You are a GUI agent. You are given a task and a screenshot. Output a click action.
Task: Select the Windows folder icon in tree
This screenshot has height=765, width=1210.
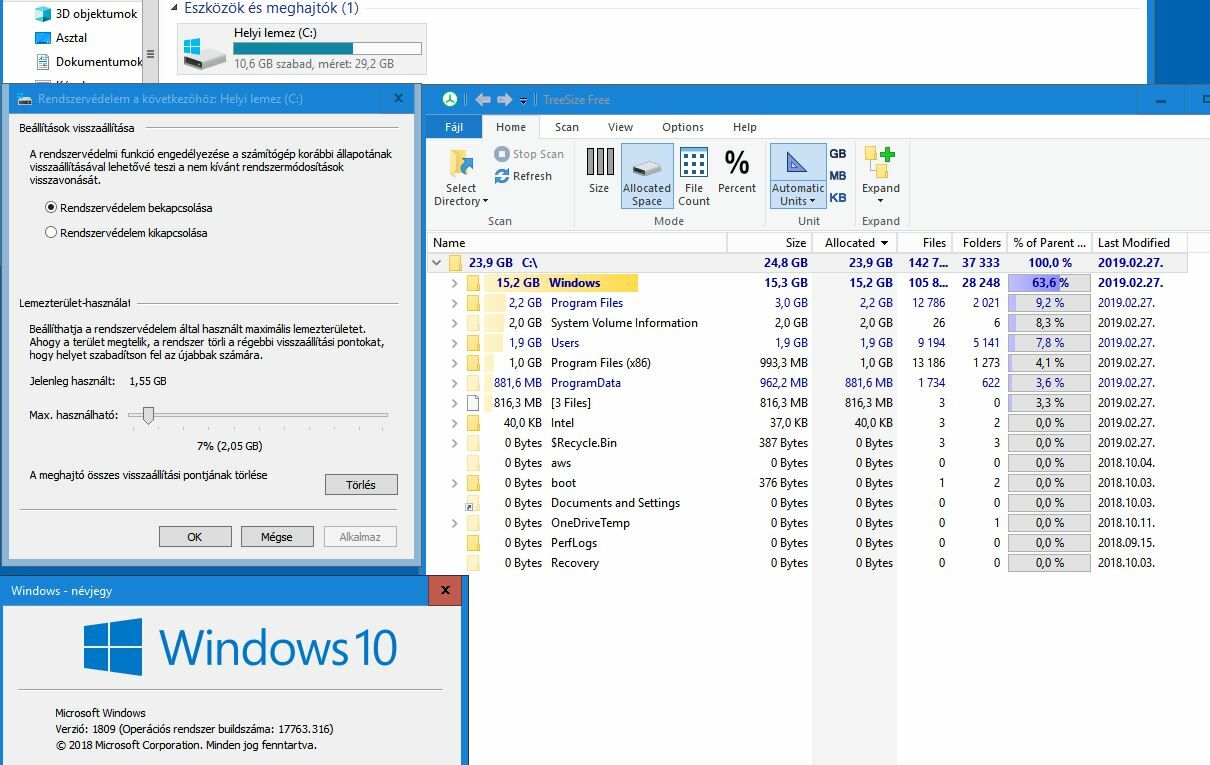pos(473,283)
